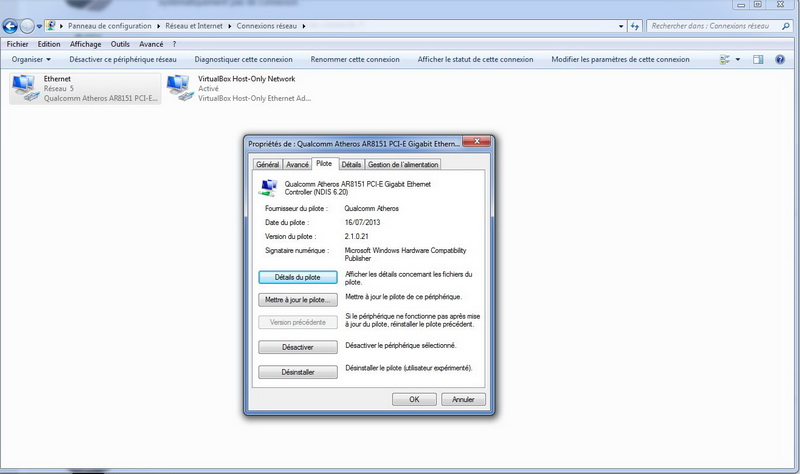This screenshot has height=474, width=800.
Task: Click Annuler in the properties dialog
Action: (463, 400)
